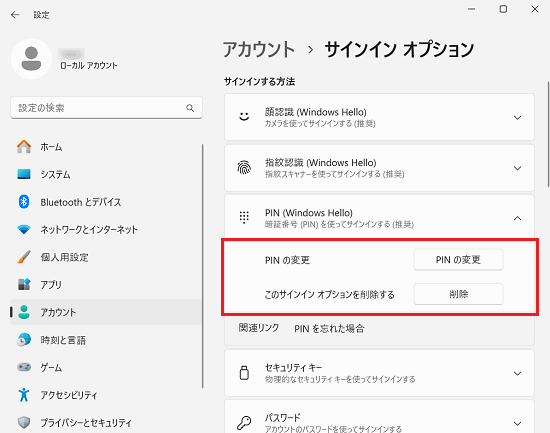This screenshot has width=550, height=433.
Task: Click サインインする方法 section heading
Action: point(259,81)
